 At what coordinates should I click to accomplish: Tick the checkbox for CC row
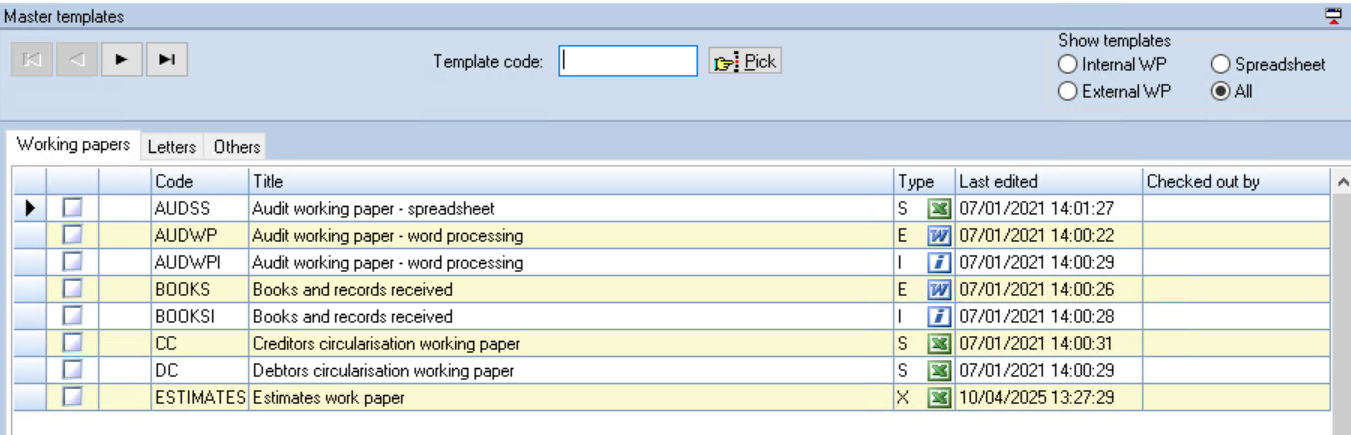pos(72,344)
